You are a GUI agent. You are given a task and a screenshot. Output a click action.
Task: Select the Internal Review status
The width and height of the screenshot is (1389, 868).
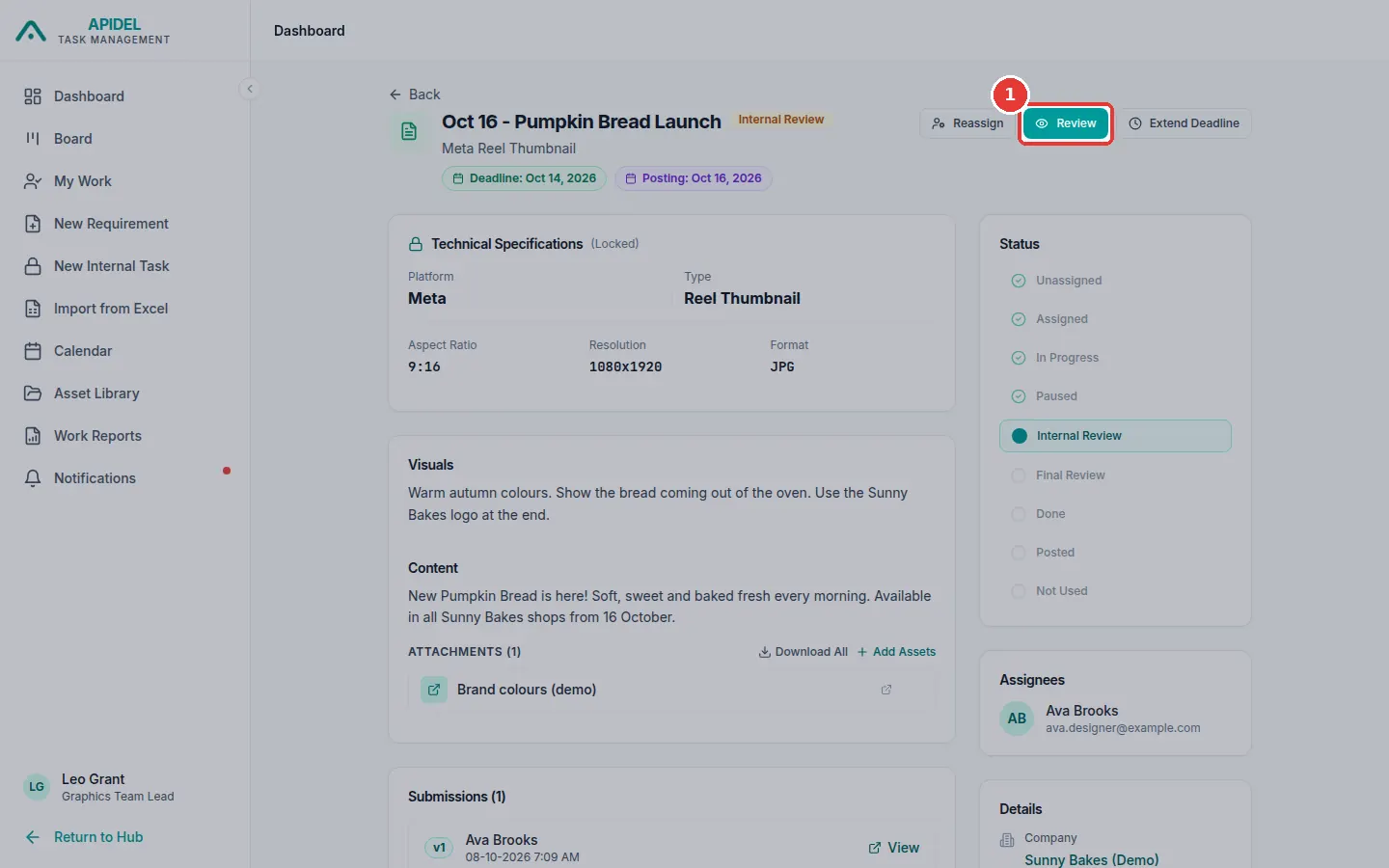point(1115,436)
